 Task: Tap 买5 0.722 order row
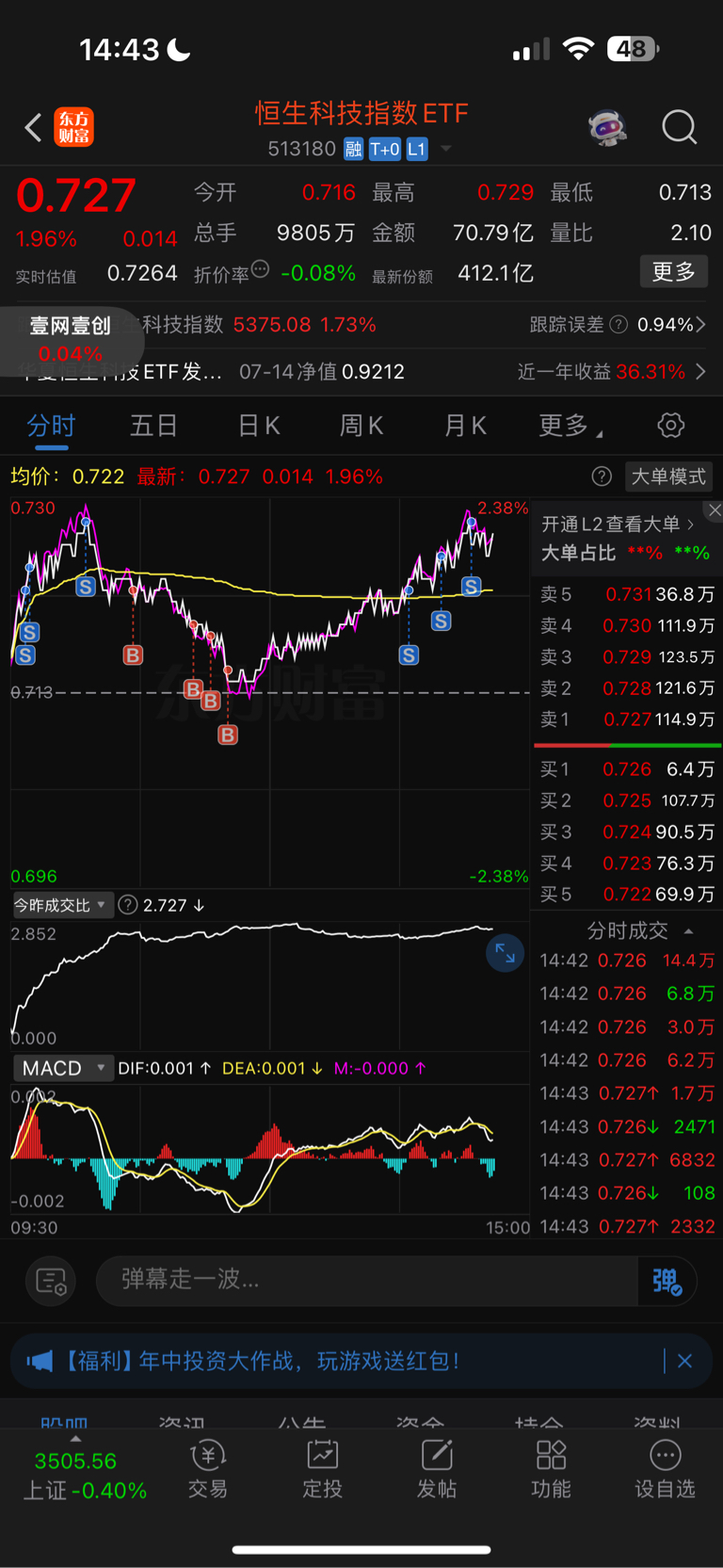[x=627, y=895]
